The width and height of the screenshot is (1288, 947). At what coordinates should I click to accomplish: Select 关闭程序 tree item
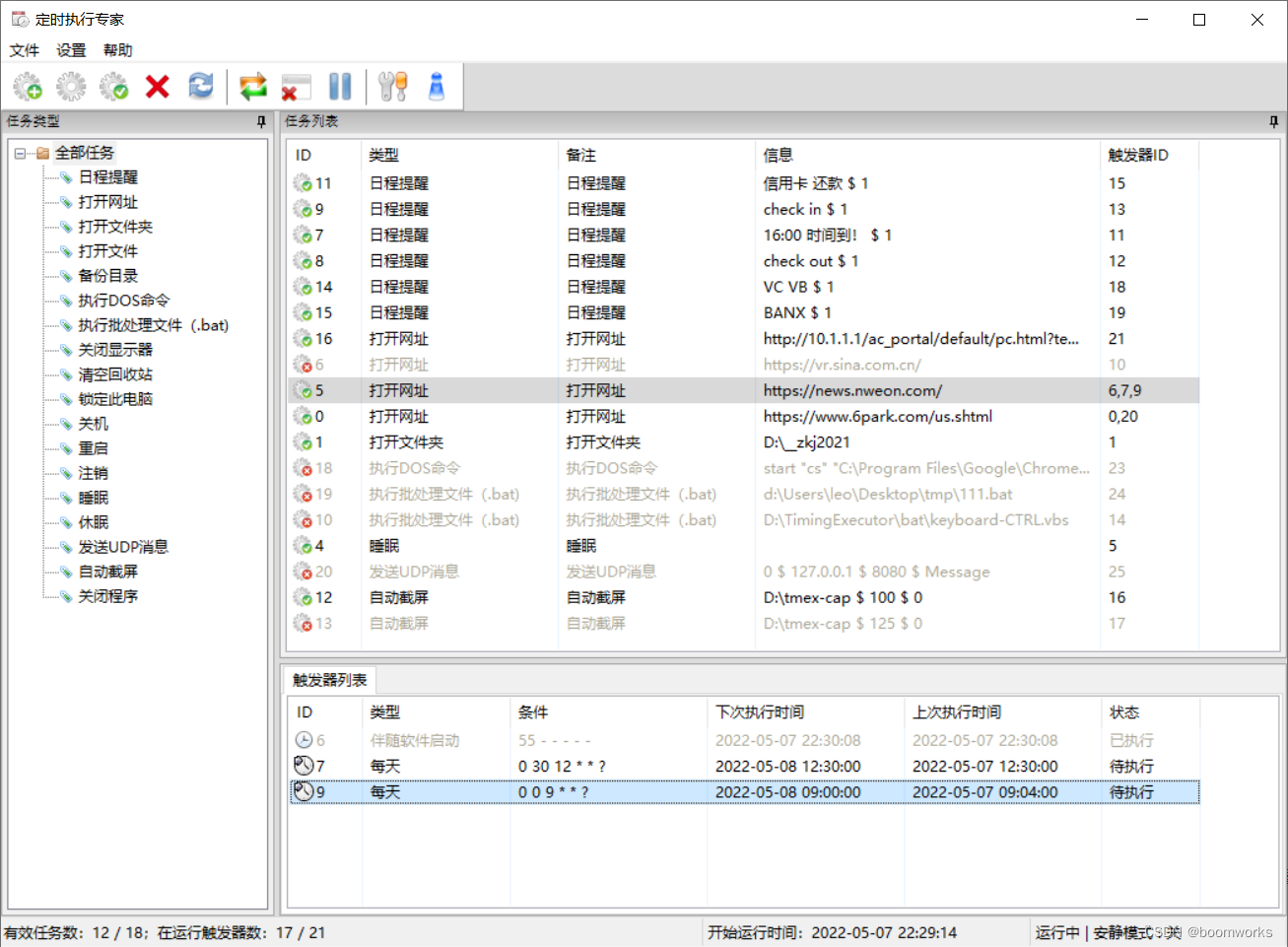tap(108, 596)
